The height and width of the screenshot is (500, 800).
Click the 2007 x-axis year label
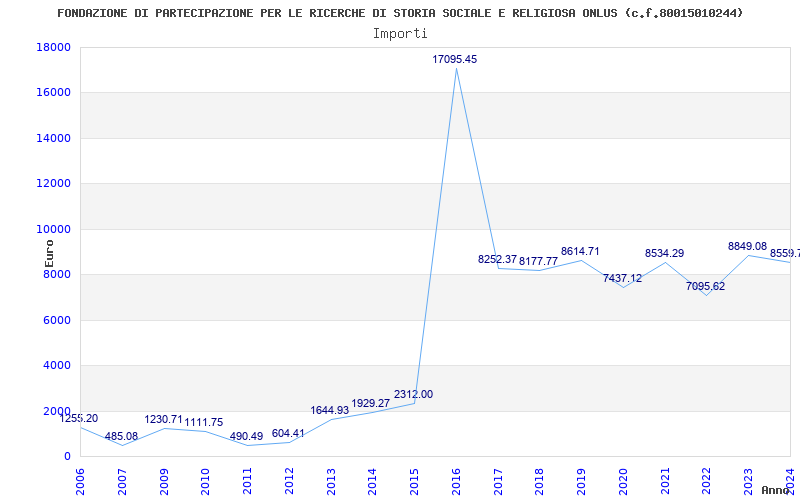pos(122,481)
